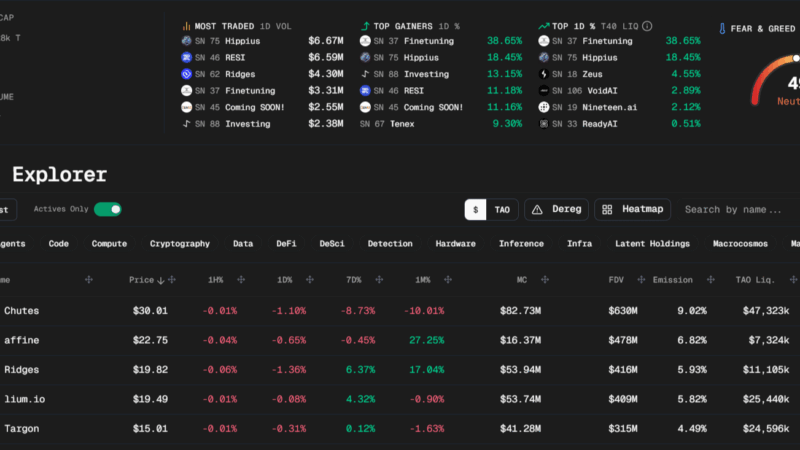Image resolution: width=800 pixels, height=450 pixels.
Task: Sort by Price column arrow
Action: coord(161,280)
